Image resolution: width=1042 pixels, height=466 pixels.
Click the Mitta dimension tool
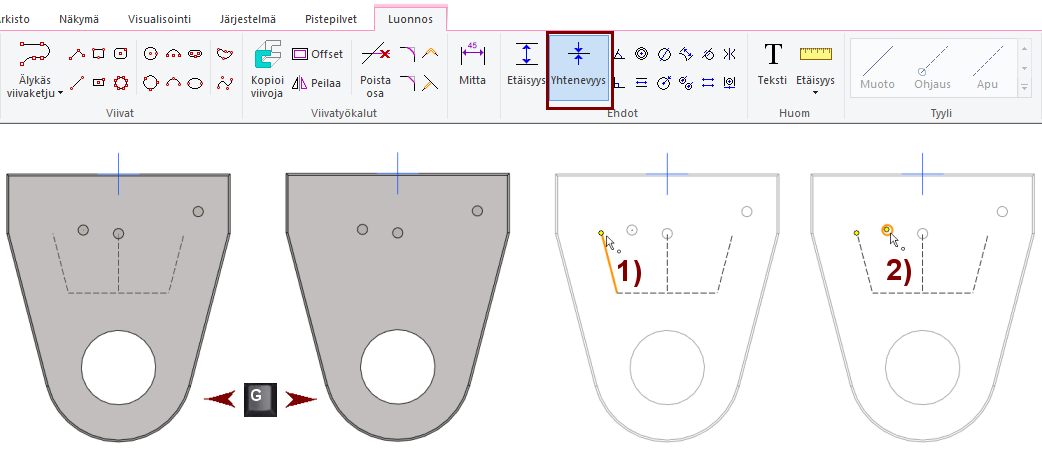point(472,66)
